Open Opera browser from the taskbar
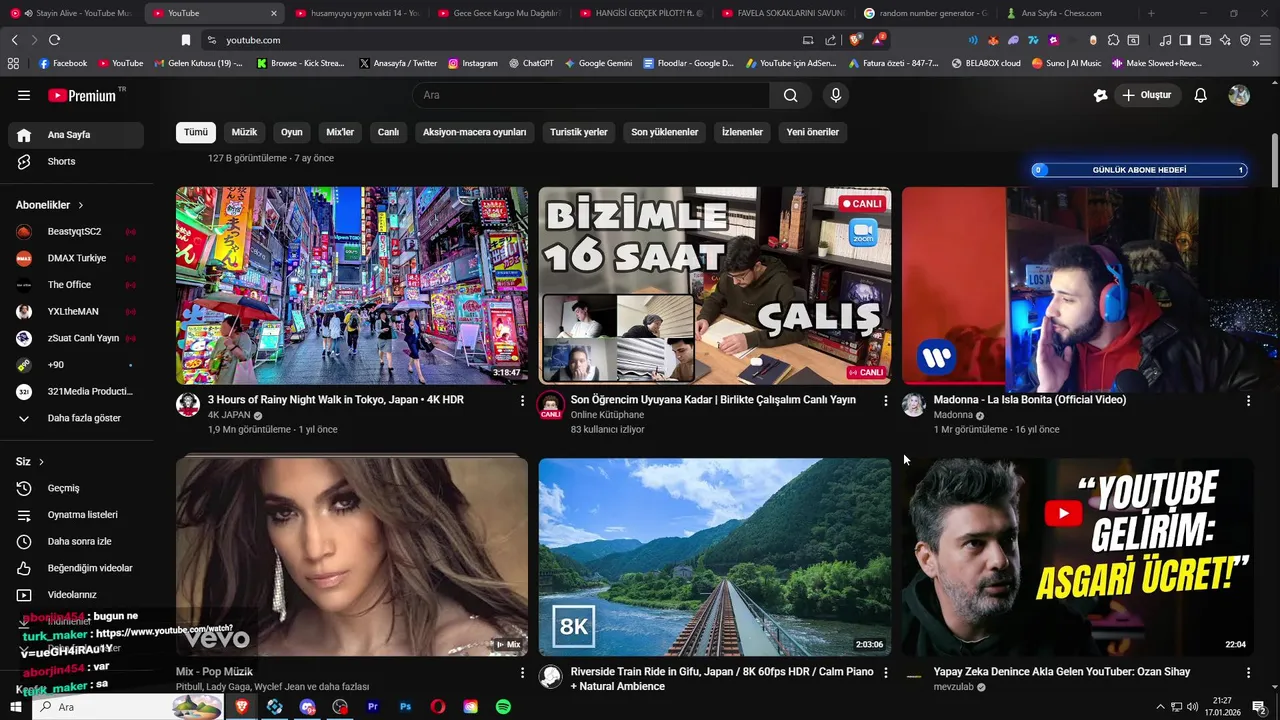This screenshot has height=720, width=1280. tap(438, 707)
